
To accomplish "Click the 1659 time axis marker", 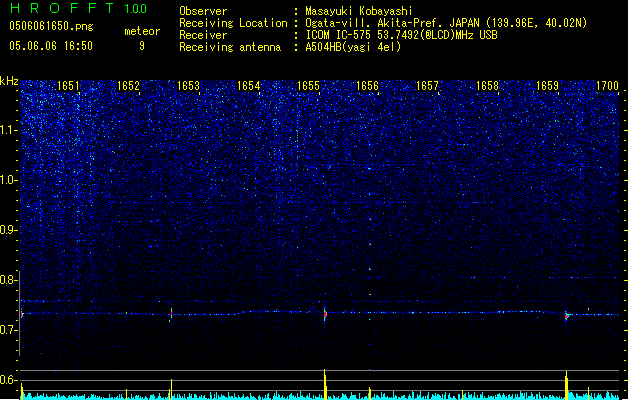I will [x=548, y=86].
